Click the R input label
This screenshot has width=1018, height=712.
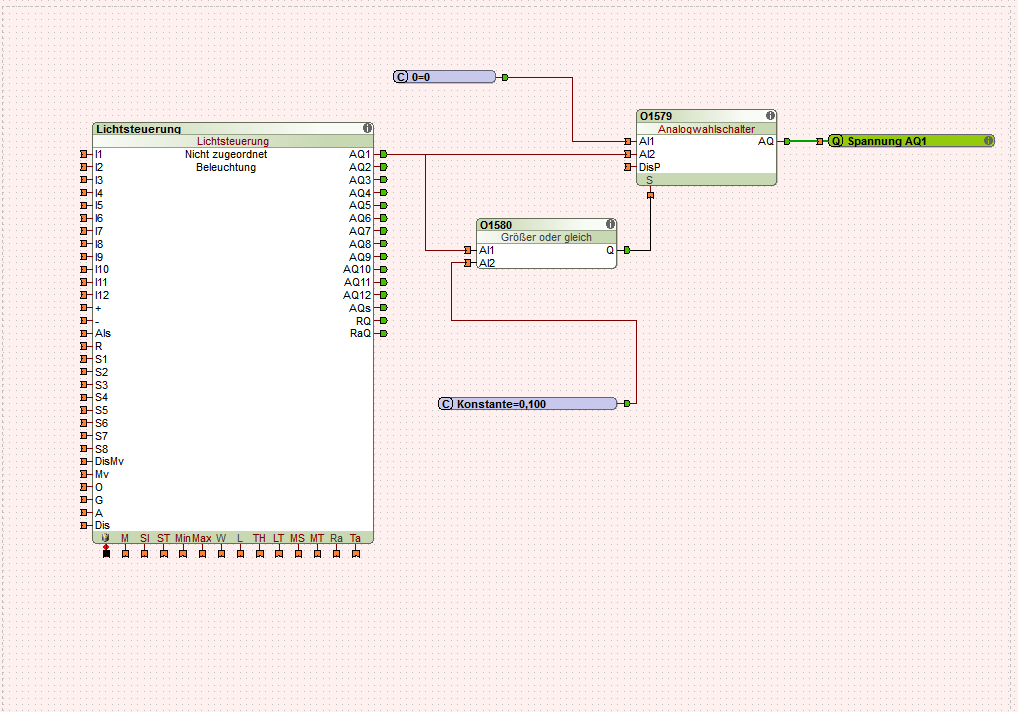(99, 347)
